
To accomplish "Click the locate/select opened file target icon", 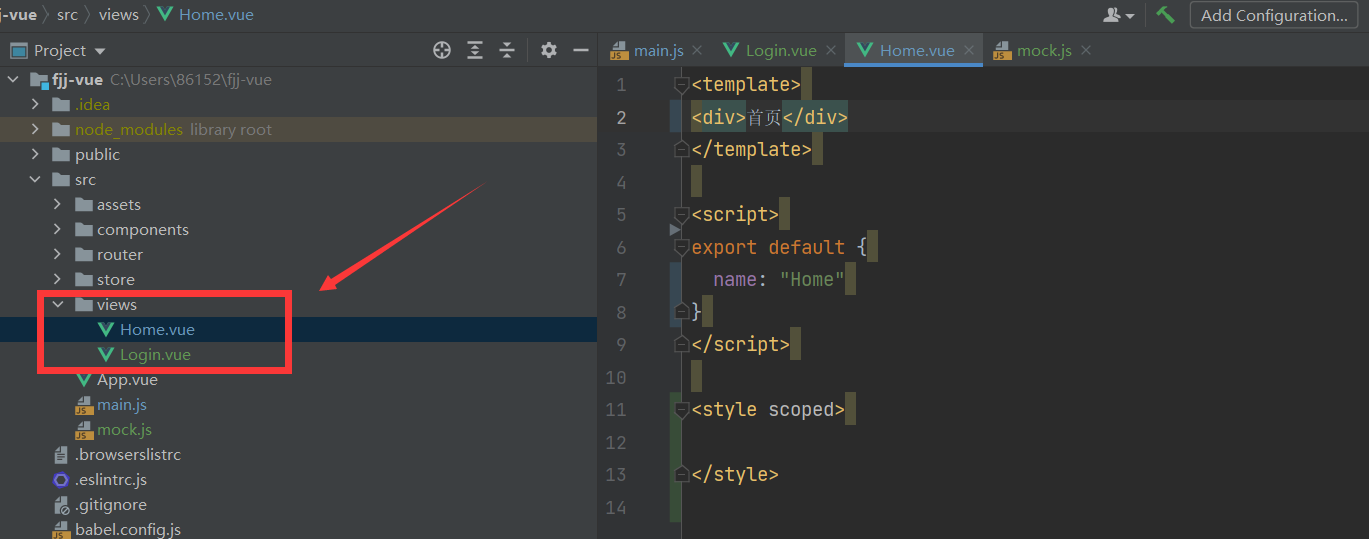I will click(442, 50).
